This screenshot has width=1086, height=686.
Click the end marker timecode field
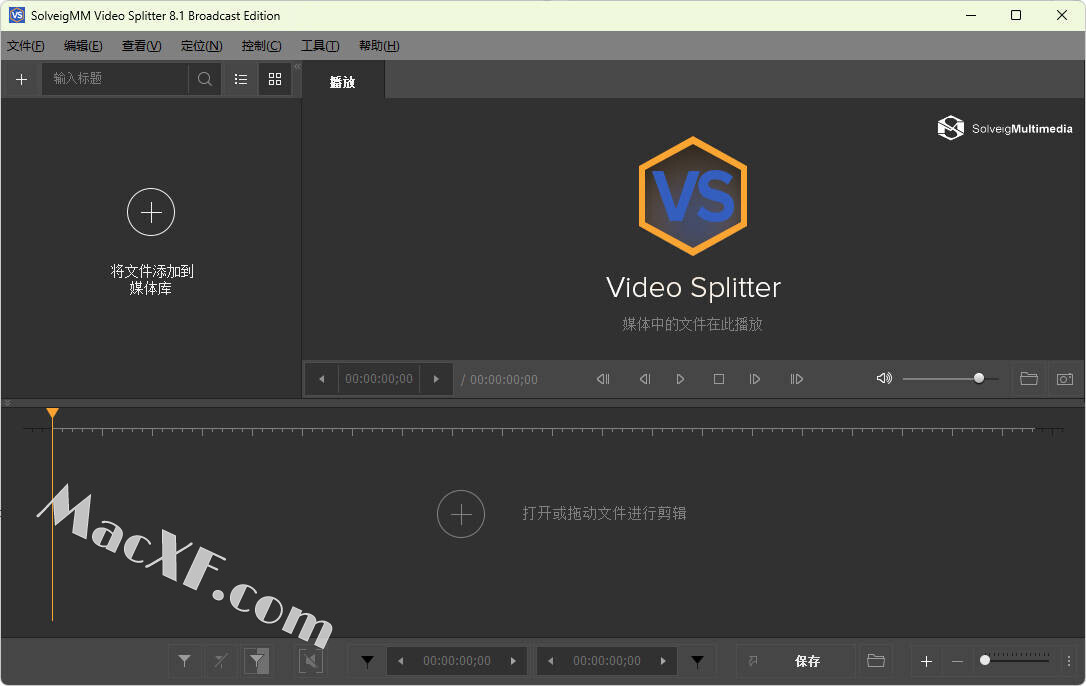click(607, 661)
